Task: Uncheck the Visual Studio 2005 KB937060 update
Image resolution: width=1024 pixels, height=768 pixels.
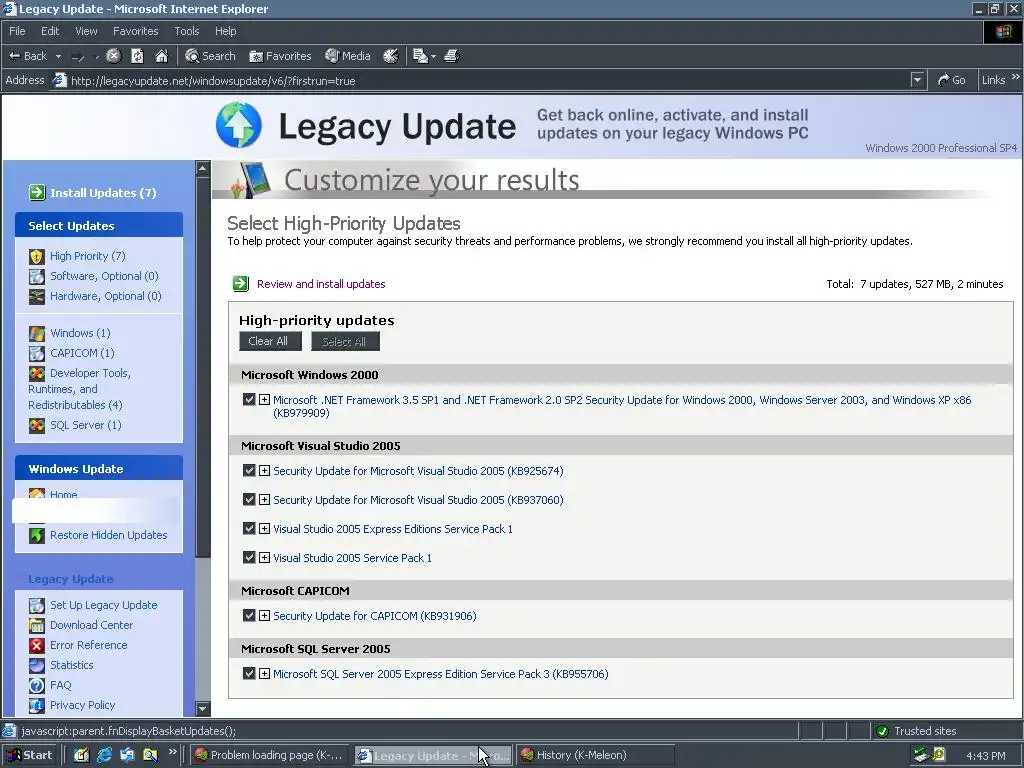Action: (x=249, y=499)
